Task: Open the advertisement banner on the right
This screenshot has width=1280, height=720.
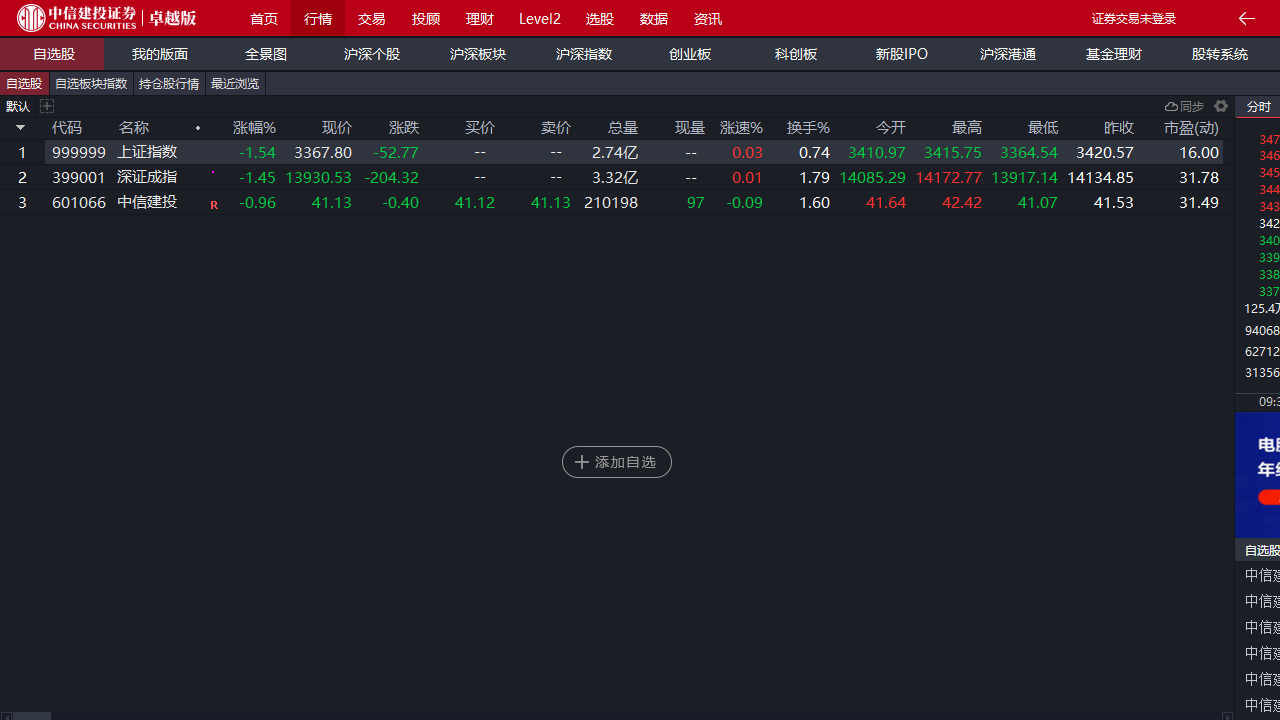Action: (x=1258, y=475)
